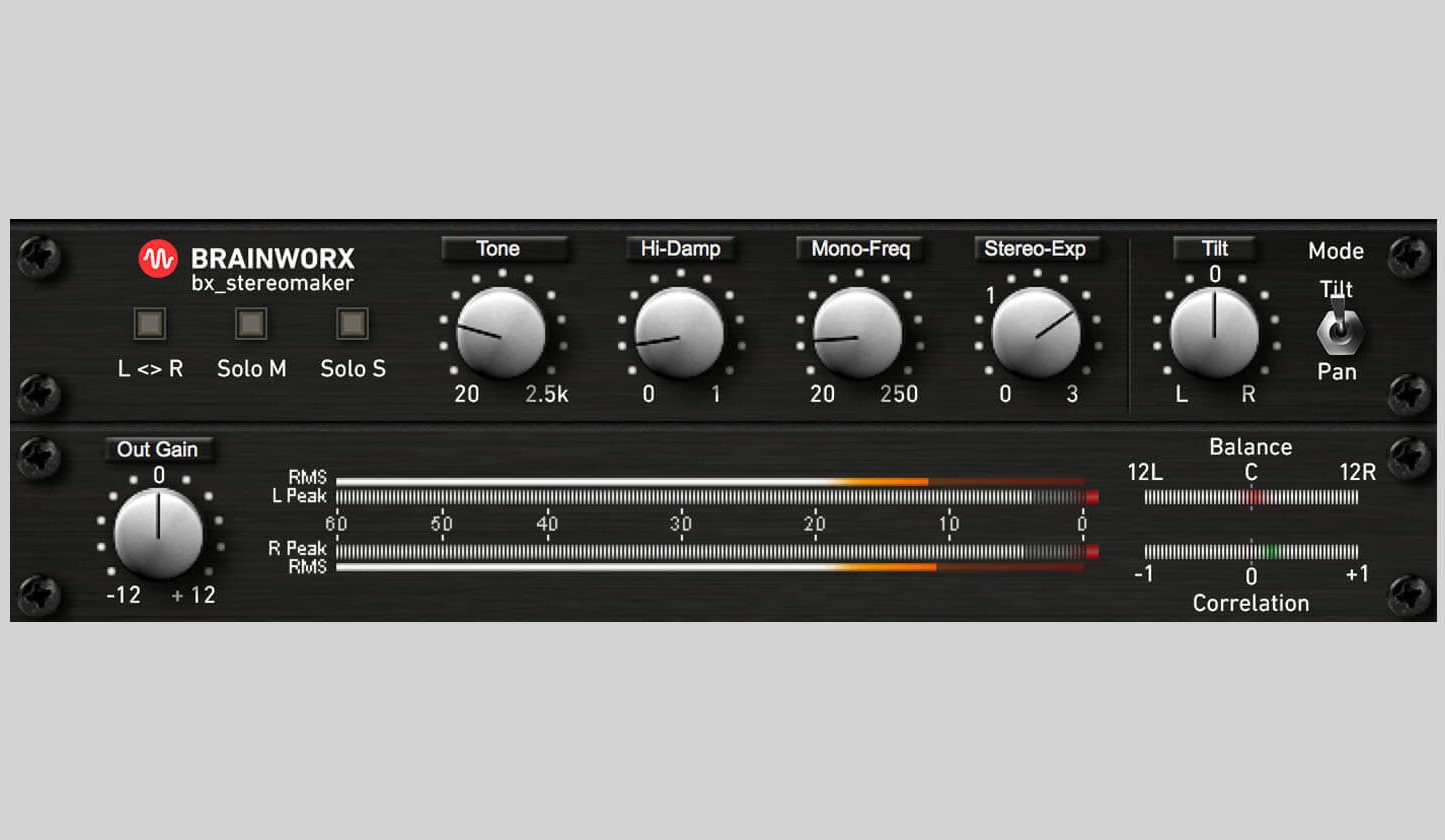Enable the Solo S button
The image size is (1445, 840).
point(352,323)
